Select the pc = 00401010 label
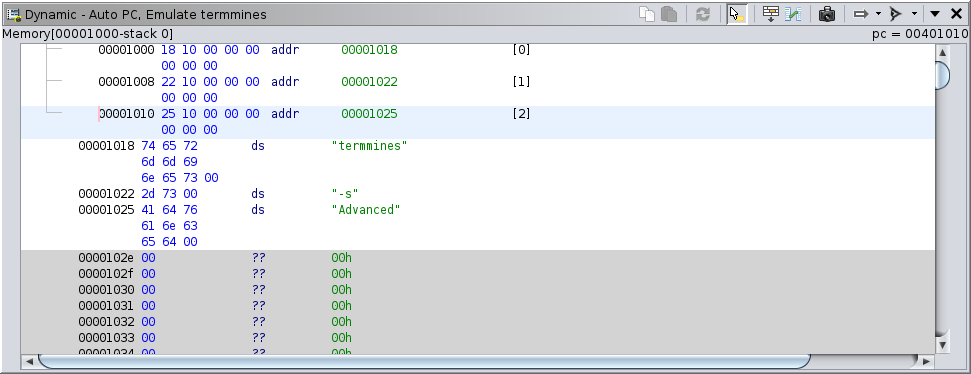 [920, 33]
